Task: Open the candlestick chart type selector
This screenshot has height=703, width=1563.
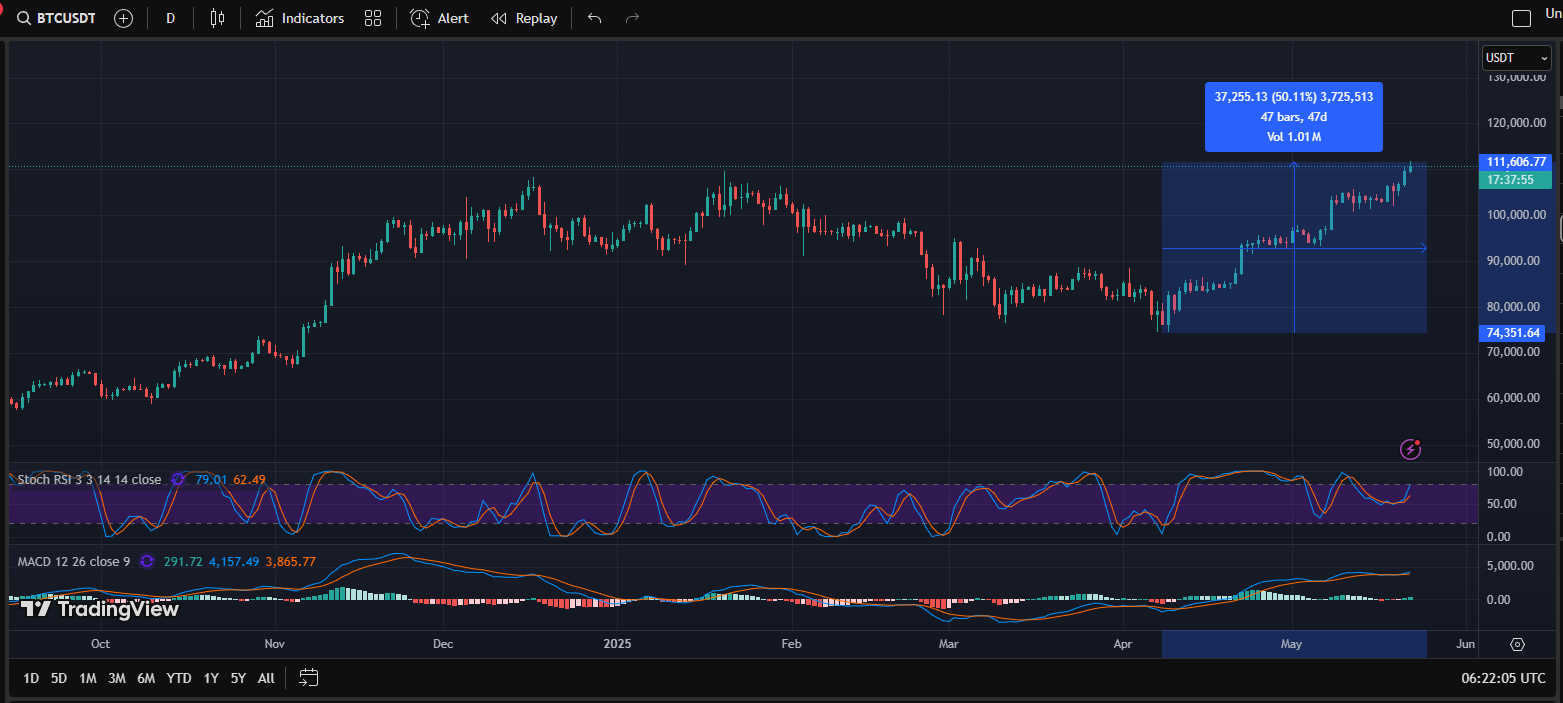Action: (217, 18)
